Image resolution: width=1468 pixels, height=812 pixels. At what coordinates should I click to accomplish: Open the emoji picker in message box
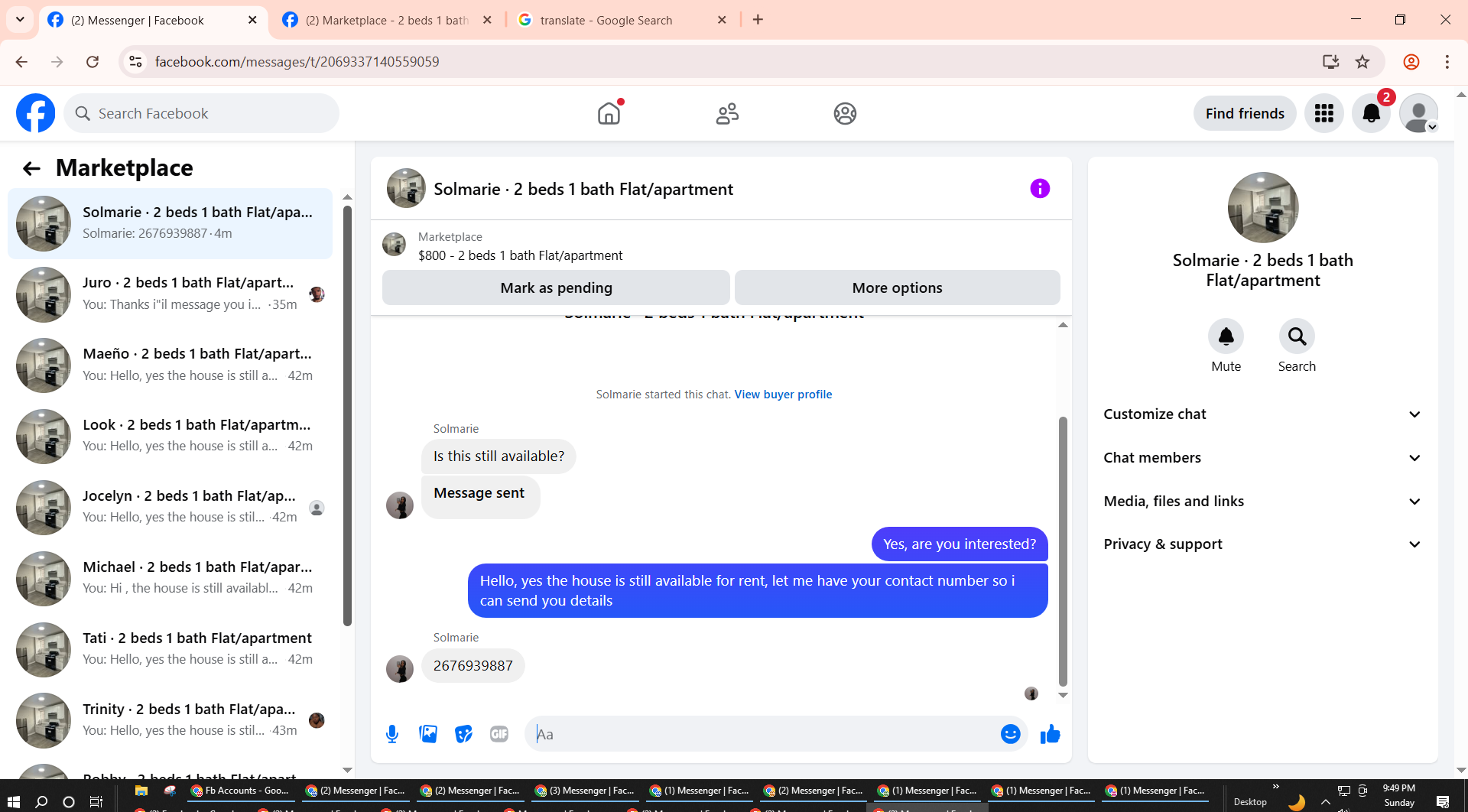1010,734
